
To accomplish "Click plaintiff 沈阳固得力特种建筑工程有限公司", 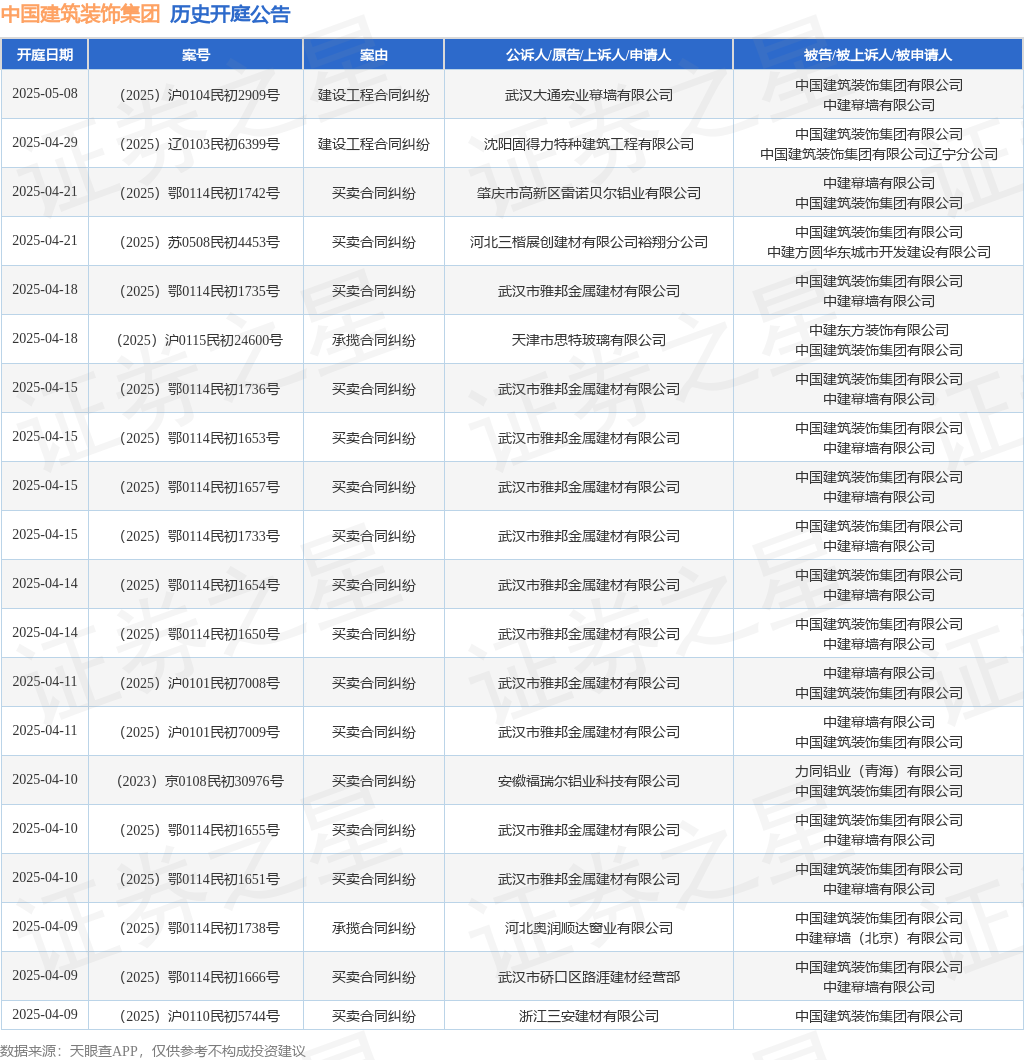I will click(589, 144).
